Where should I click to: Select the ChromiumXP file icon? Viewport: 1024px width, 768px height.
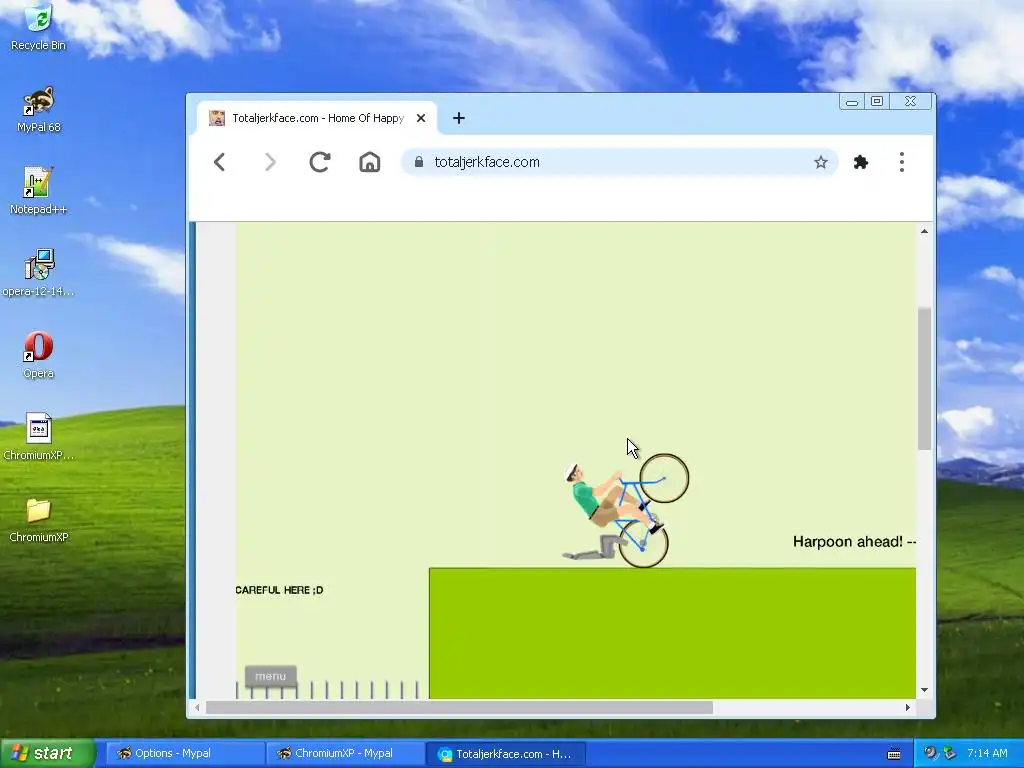pyautogui.click(x=39, y=437)
